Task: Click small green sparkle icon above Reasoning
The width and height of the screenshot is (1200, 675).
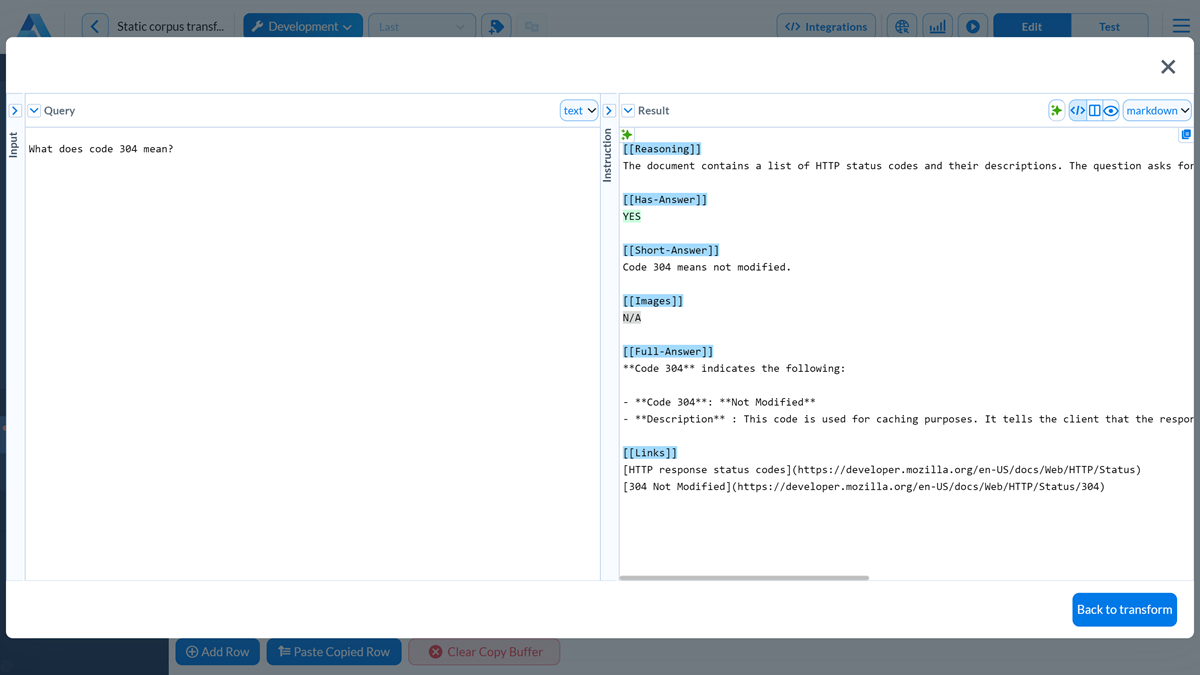Action: [627, 134]
